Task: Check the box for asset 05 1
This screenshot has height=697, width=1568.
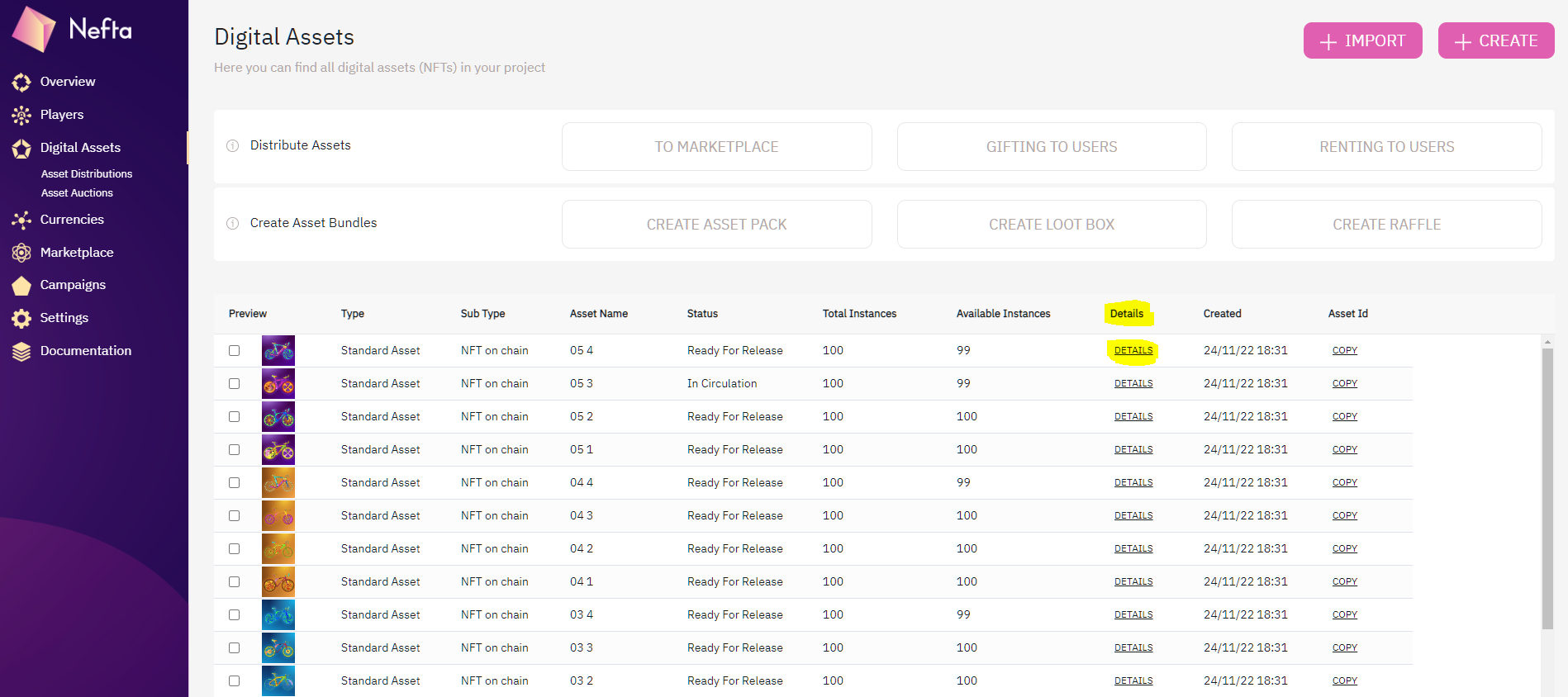Action: (235, 450)
